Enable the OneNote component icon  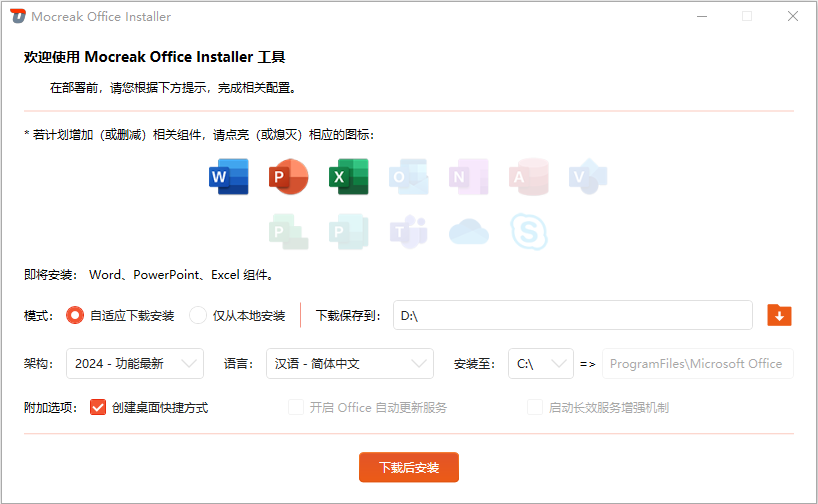point(468,177)
